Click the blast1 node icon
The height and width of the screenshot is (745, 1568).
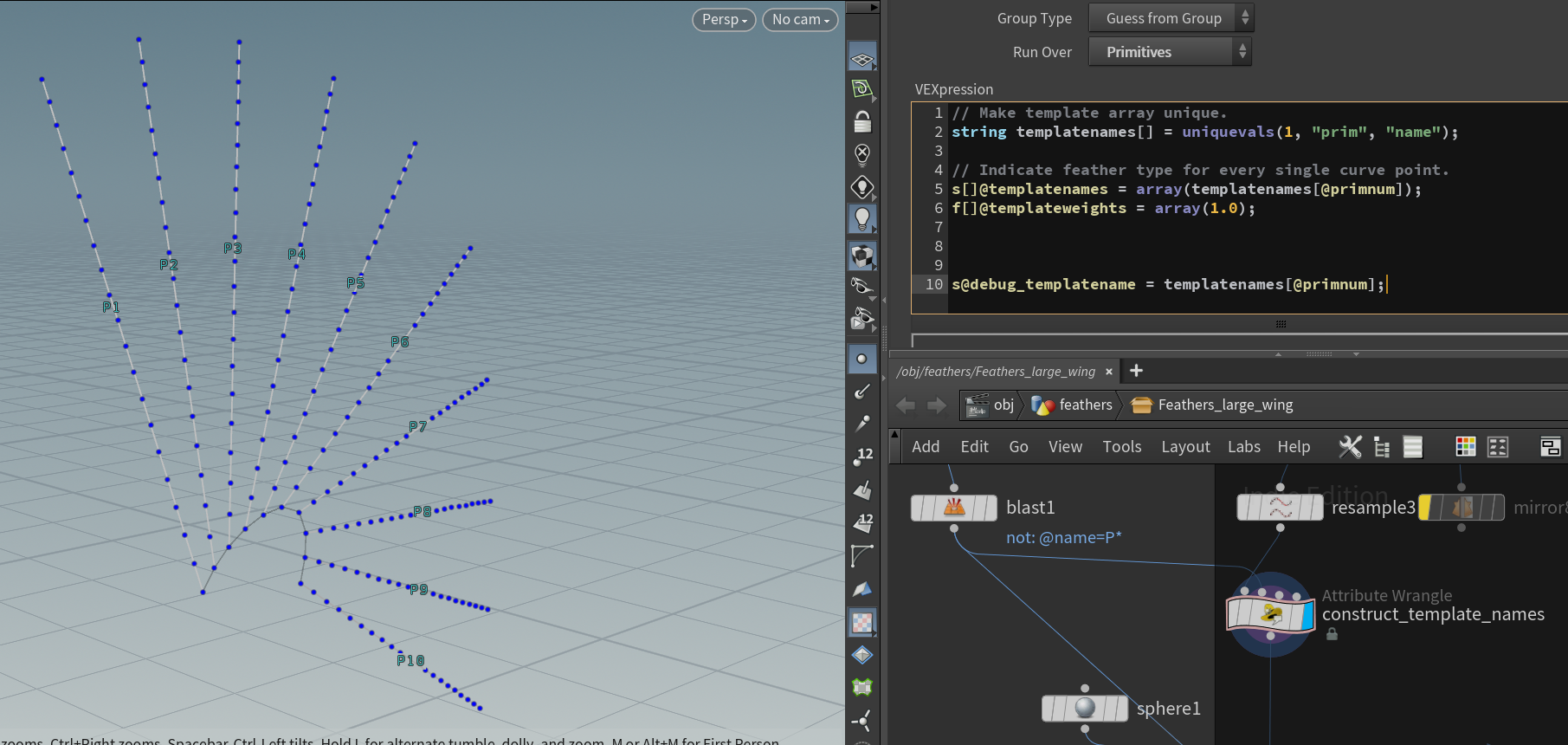(954, 508)
